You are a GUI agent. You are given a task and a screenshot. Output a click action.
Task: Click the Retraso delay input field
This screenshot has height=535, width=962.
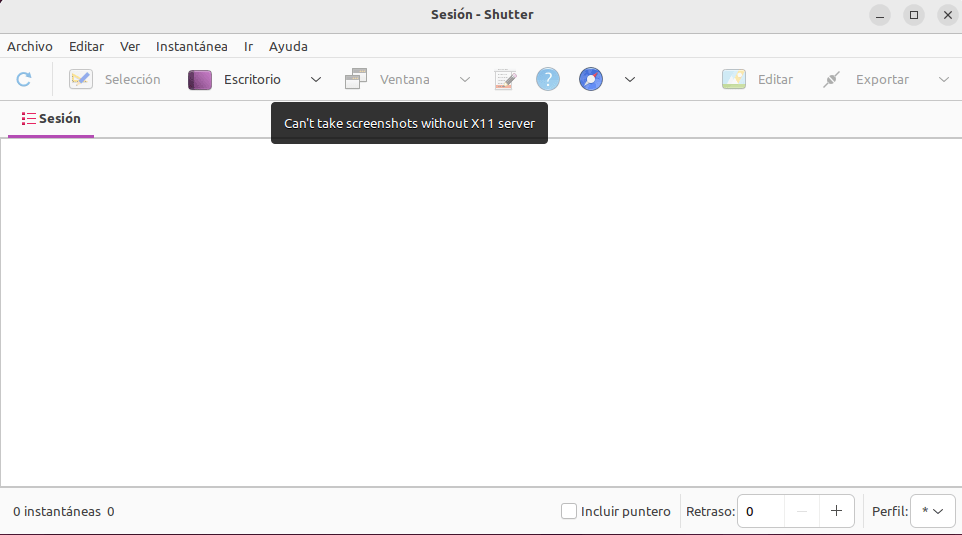tap(761, 511)
